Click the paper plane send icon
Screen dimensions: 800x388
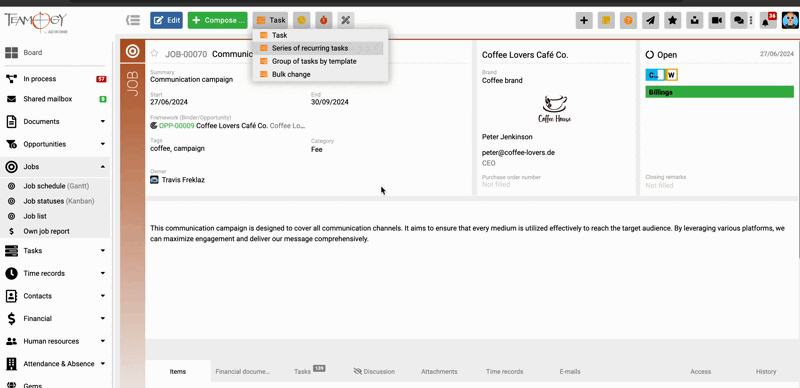650,20
